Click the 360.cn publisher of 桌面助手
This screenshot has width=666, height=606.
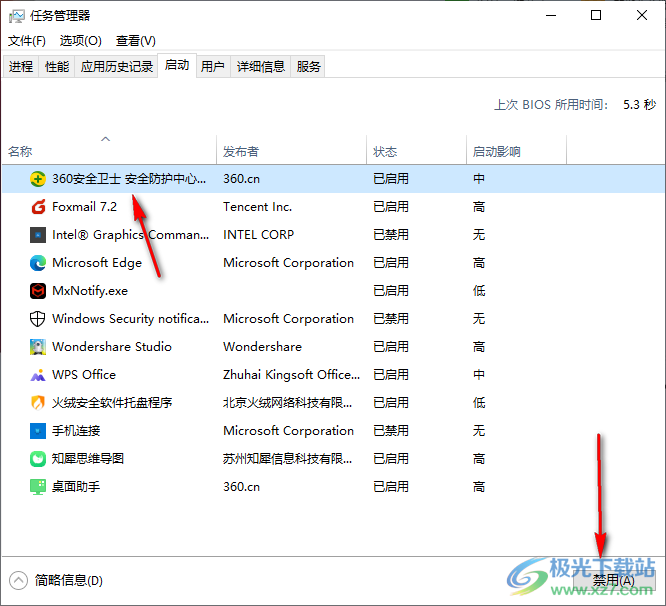click(x=241, y=487)
